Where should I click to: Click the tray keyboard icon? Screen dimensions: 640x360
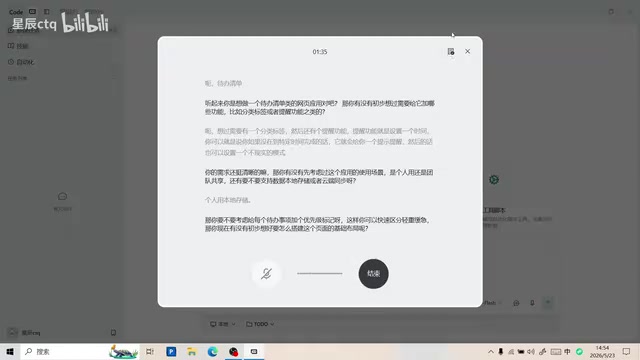pos(556,351)
